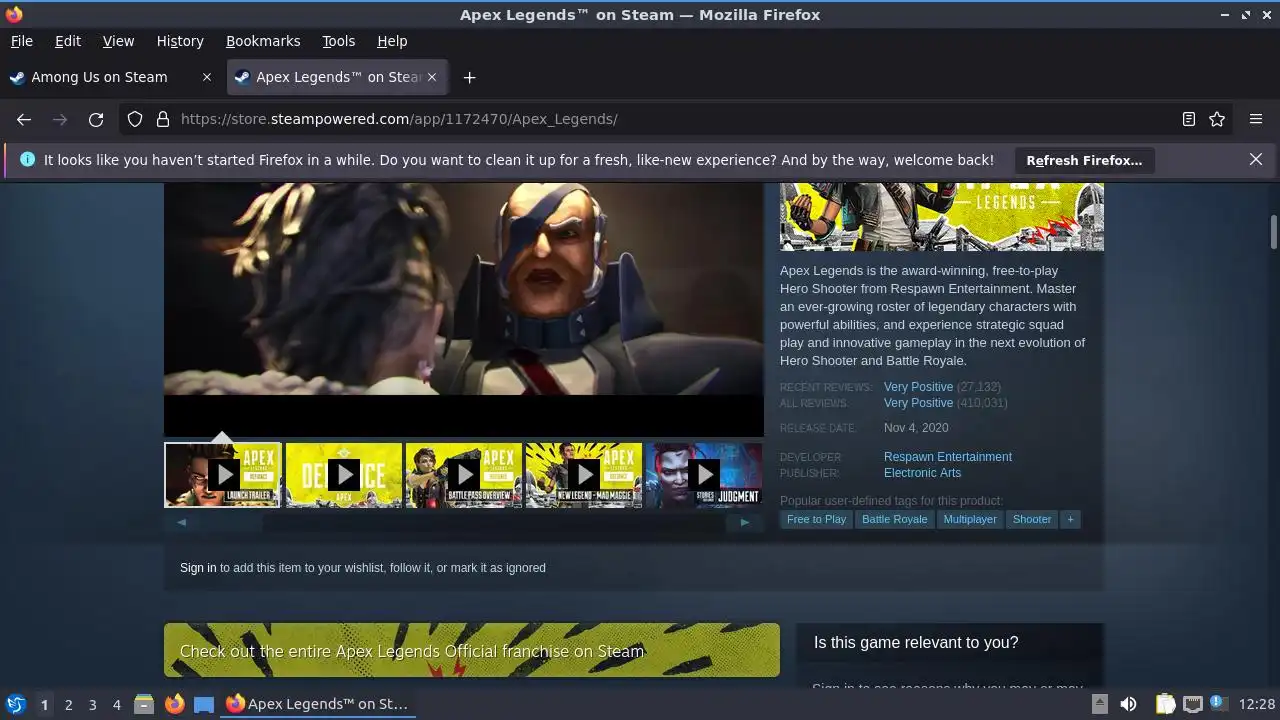The height and width of the screenshot is (720, 1280).
Task: Click the thumbnail strip scrollbar handle
Action: click(231, 522)
